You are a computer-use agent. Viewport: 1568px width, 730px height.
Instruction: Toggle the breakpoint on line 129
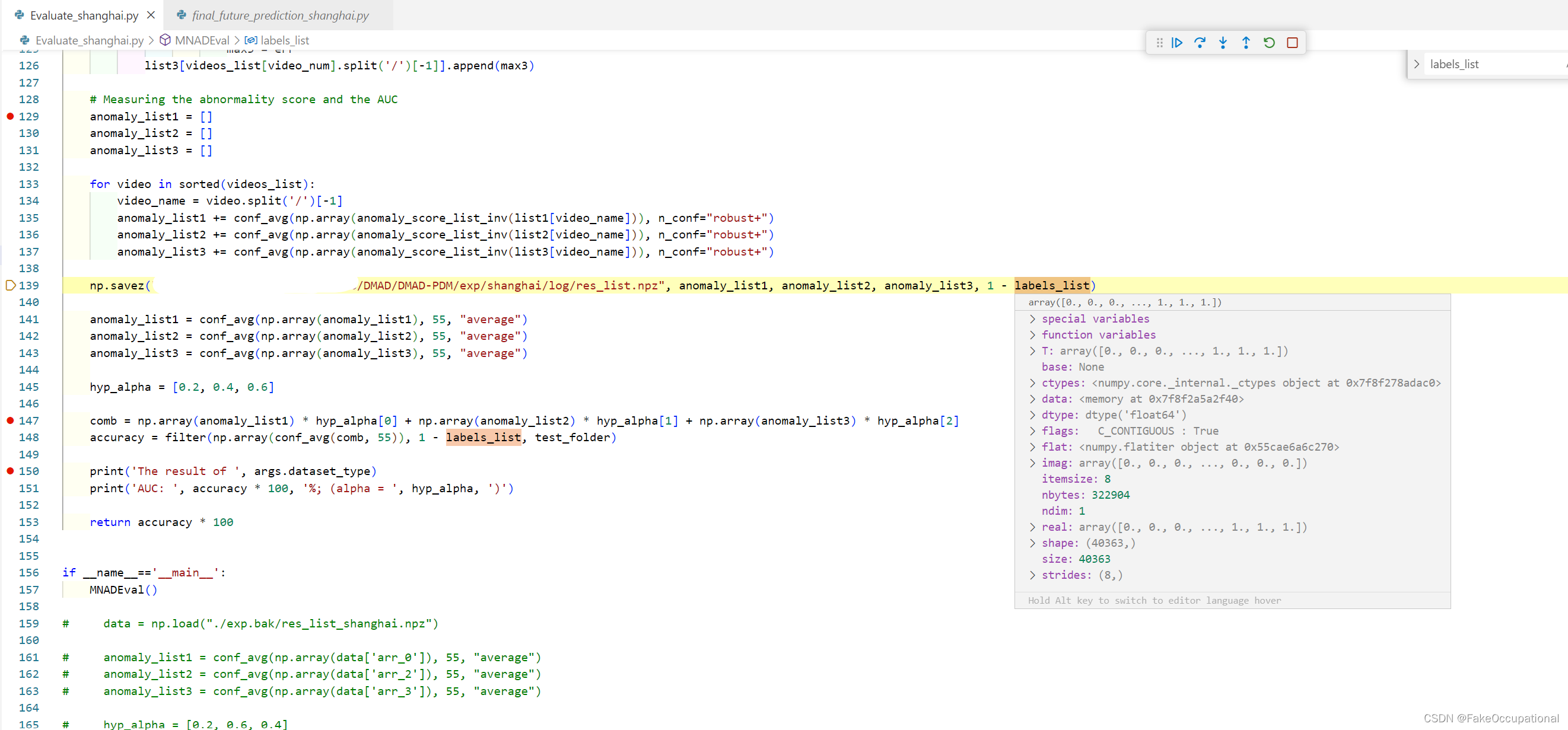coord(10,116)
